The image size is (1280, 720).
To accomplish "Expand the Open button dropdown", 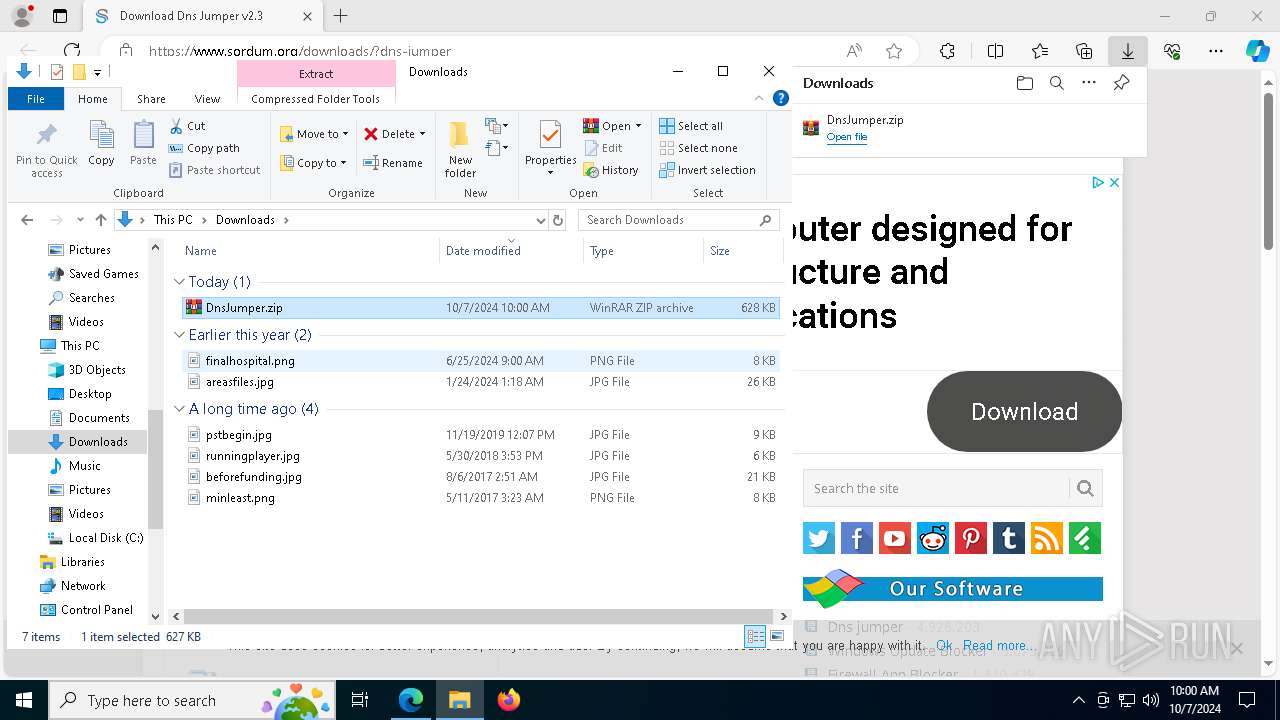I will 638,126.
